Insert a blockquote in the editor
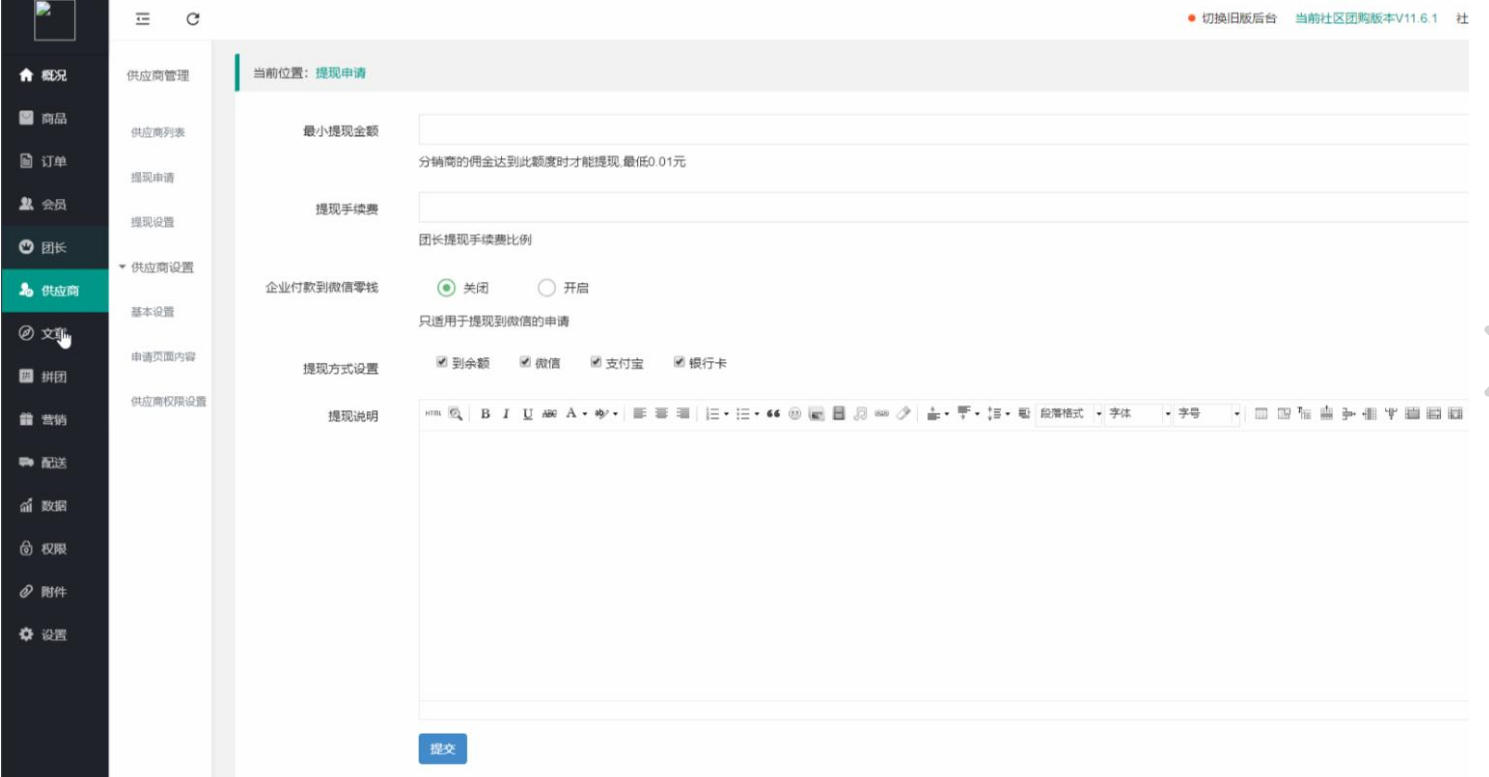1489x777 pixels. click(773, 414)
